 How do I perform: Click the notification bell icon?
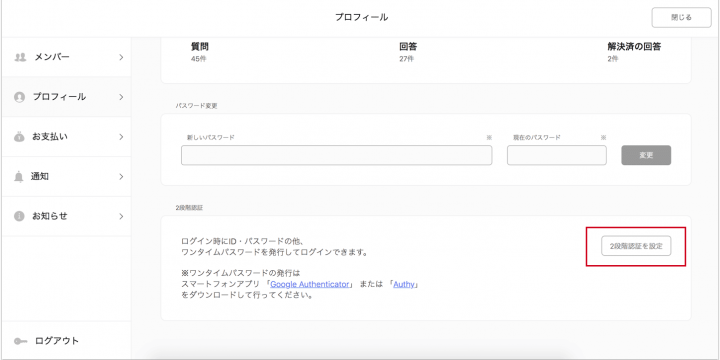point(19,177)
